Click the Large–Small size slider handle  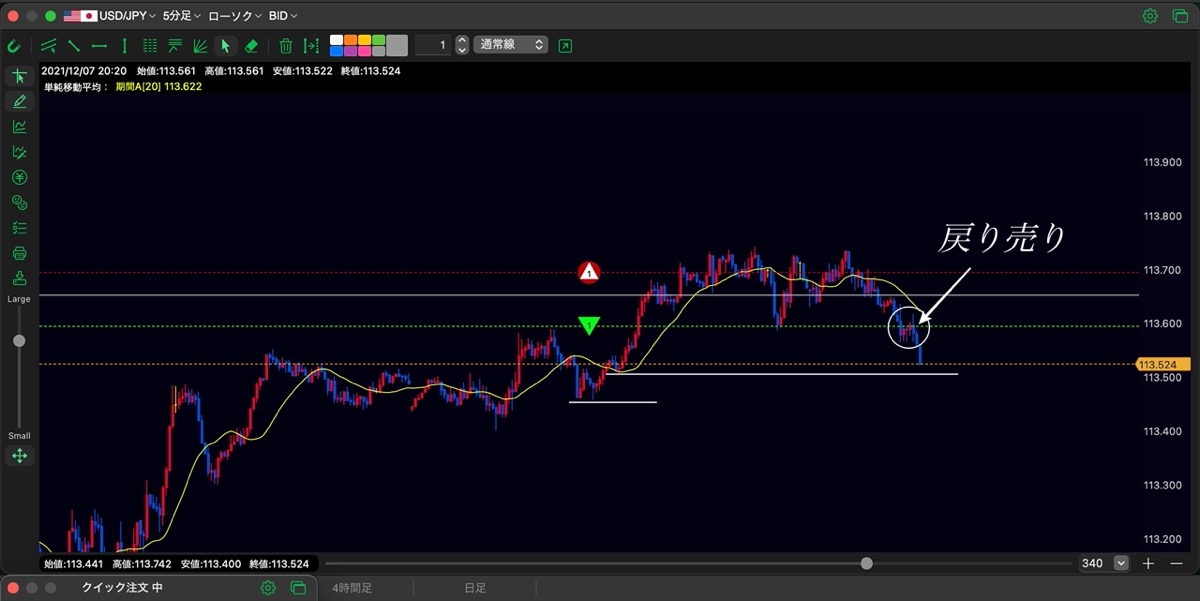click(19, 341)
